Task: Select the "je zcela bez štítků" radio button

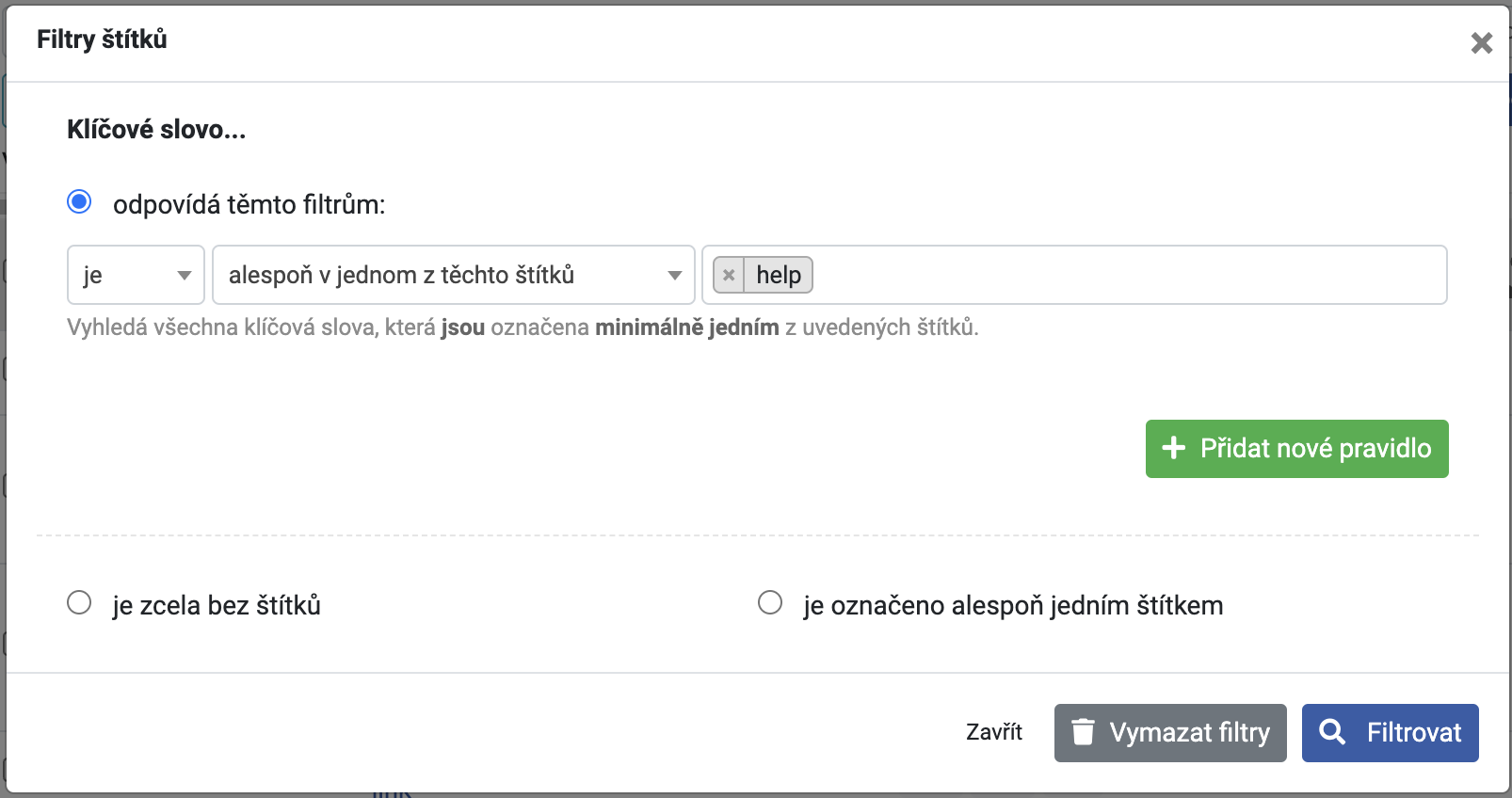Action: (79, 602)
